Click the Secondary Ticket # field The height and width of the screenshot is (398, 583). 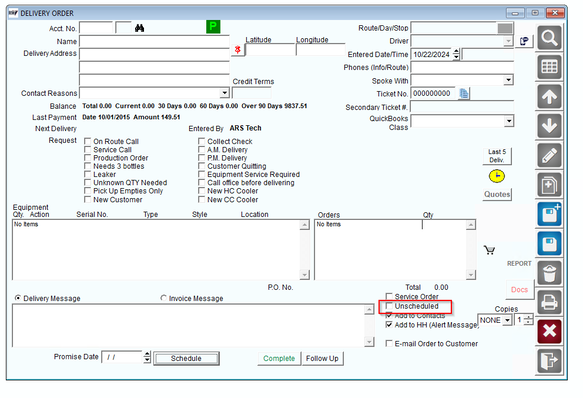point(462,107)
